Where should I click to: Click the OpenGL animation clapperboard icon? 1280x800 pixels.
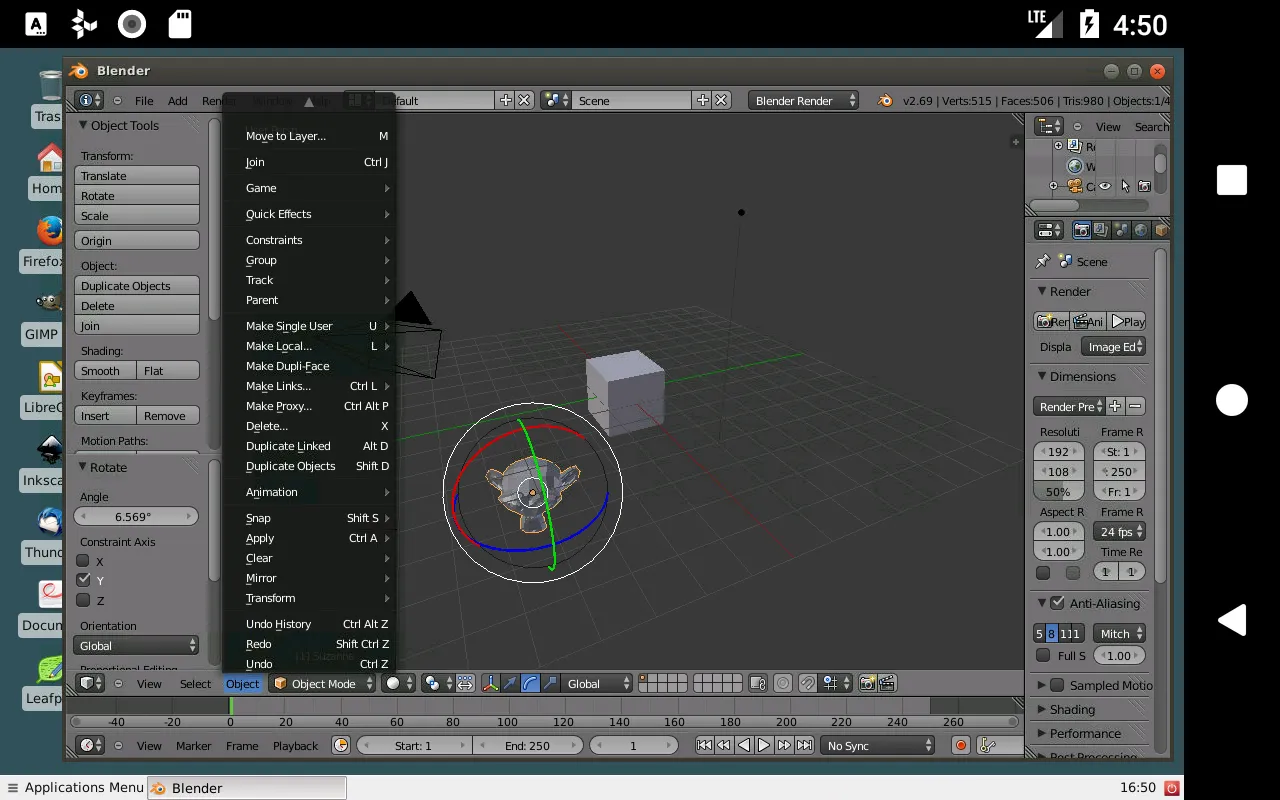coord(886,684)
